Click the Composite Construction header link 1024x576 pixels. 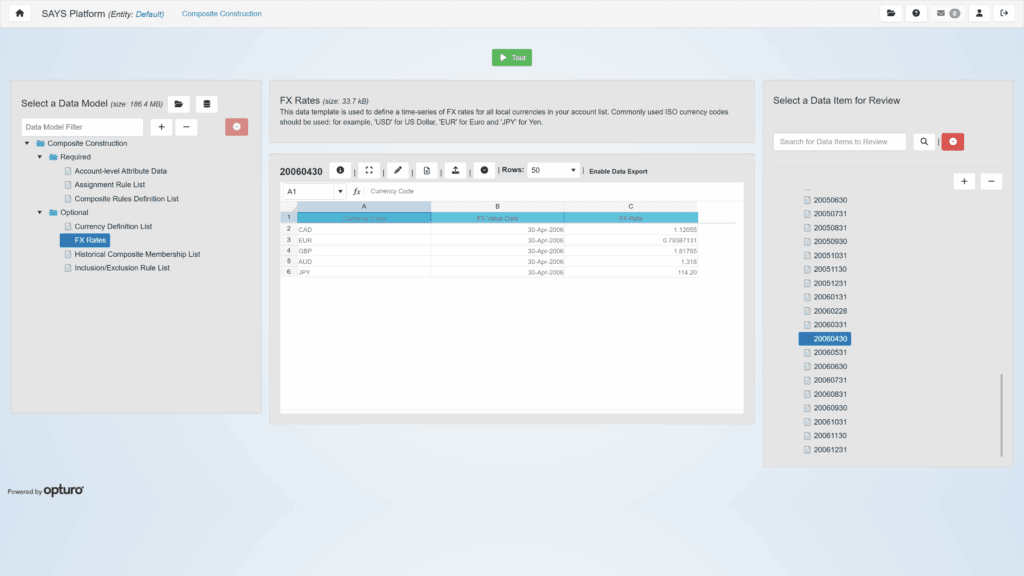[222, 14]
